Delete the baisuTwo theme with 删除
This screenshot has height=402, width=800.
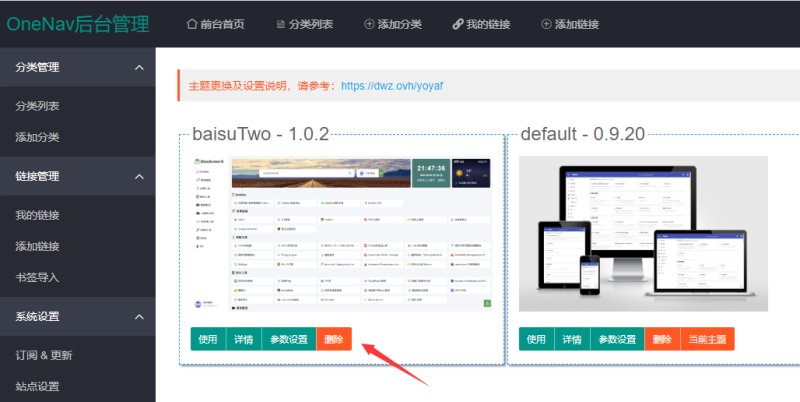tap(334, 339)
